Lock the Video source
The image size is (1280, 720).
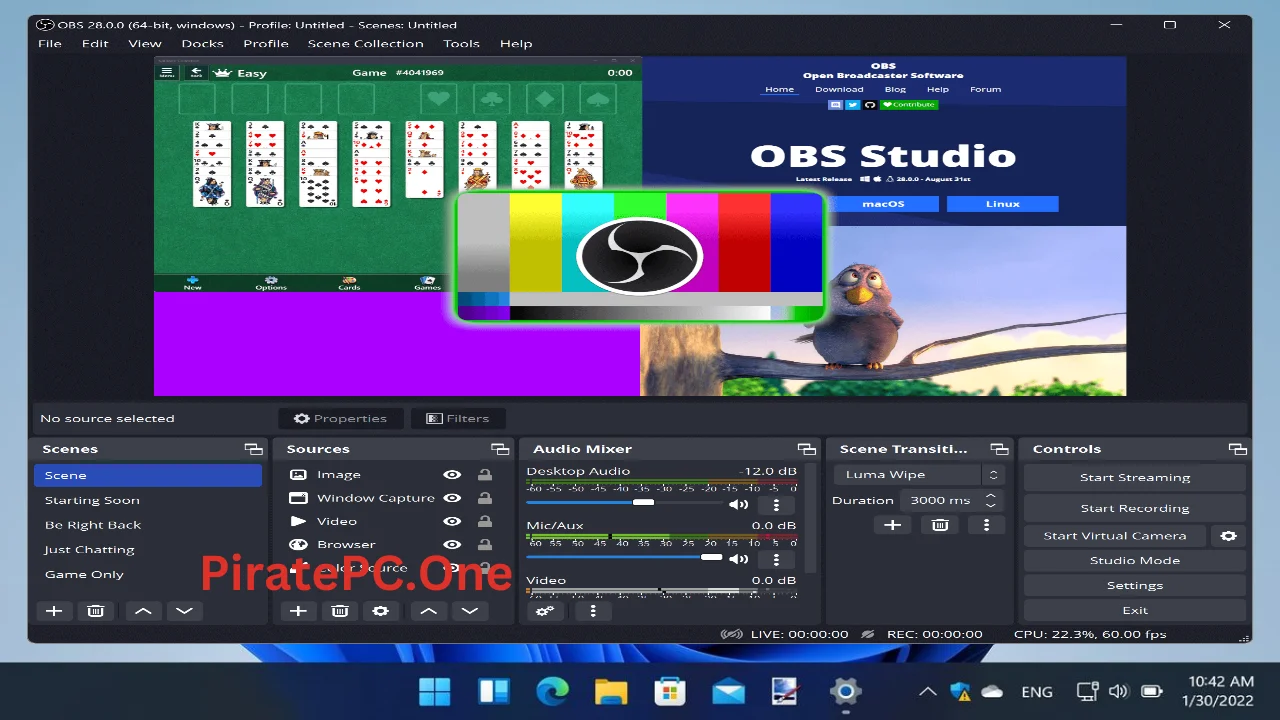pos(484,521)
